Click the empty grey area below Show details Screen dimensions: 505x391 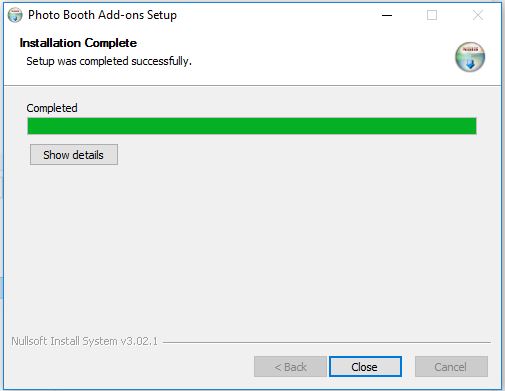click(252, 247)
